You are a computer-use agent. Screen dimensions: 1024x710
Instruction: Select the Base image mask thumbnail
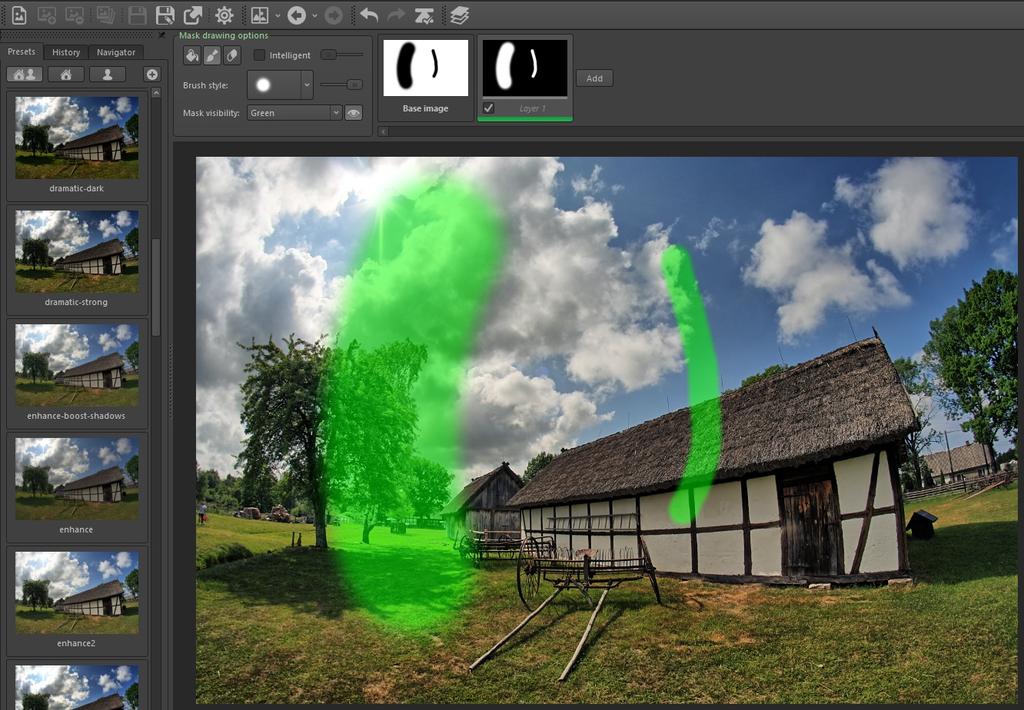pyautogui.click(x=426, y=68)
